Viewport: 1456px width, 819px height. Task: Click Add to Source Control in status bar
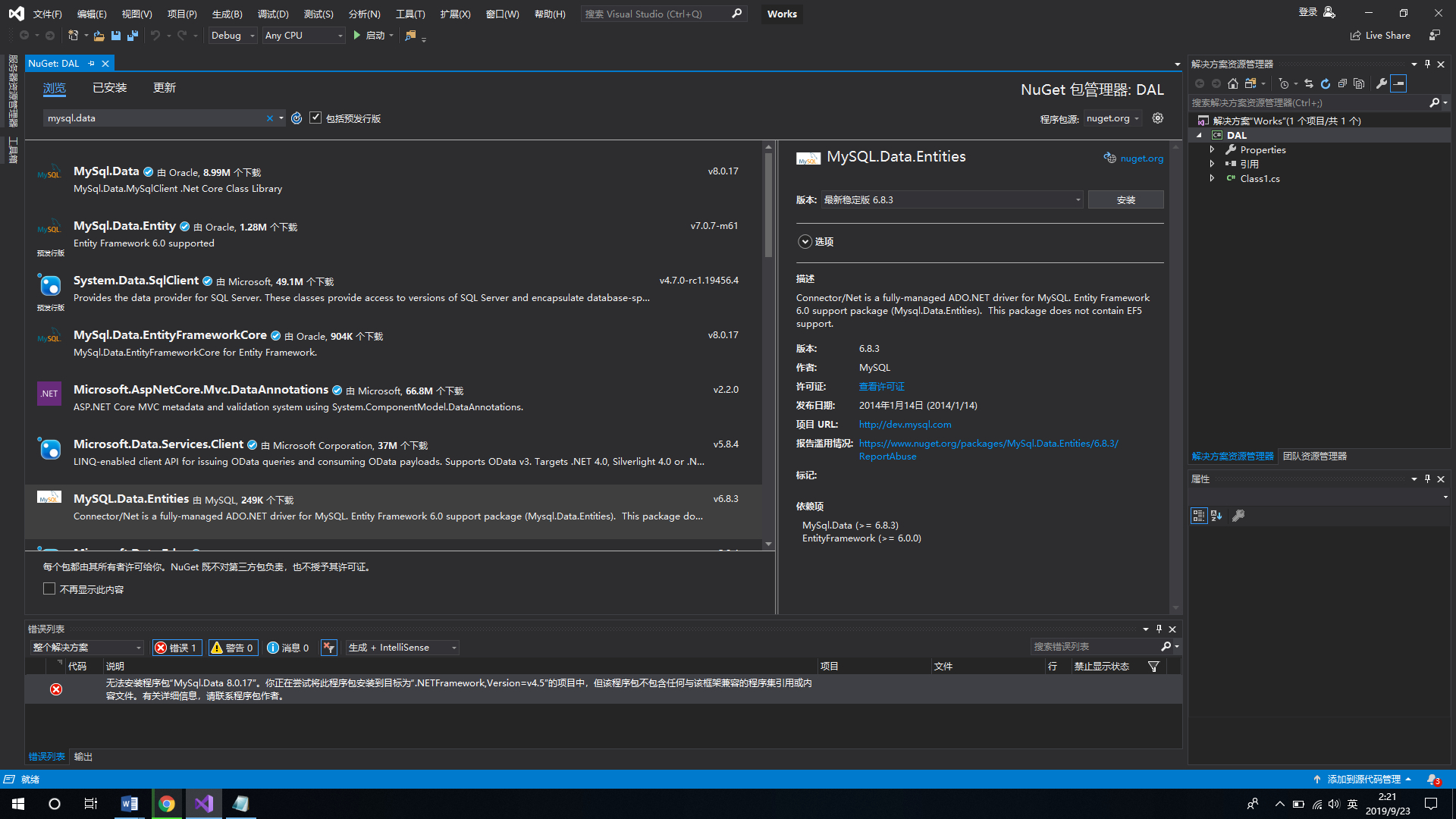click(1363, 780)
